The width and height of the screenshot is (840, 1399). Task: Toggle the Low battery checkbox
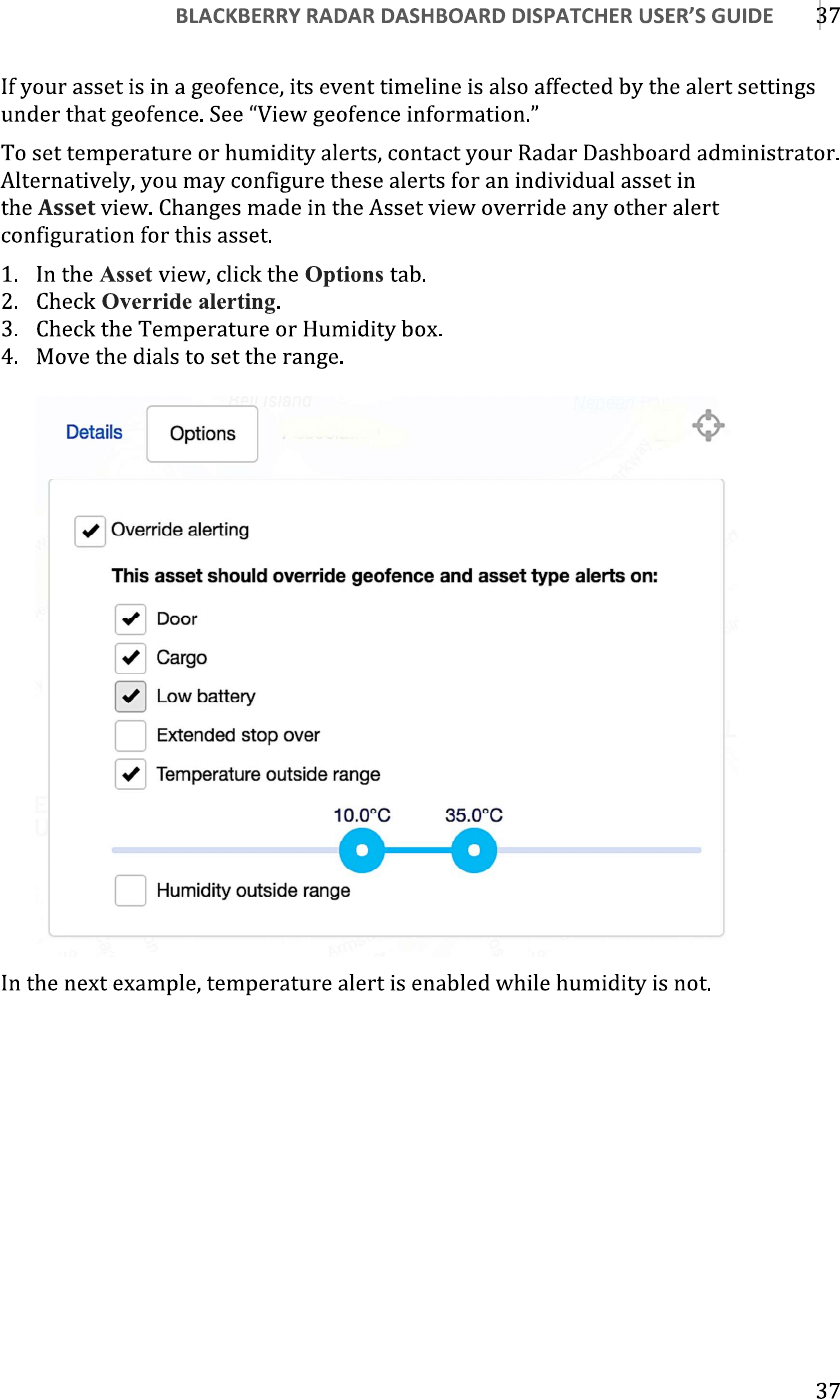(130, 696)
